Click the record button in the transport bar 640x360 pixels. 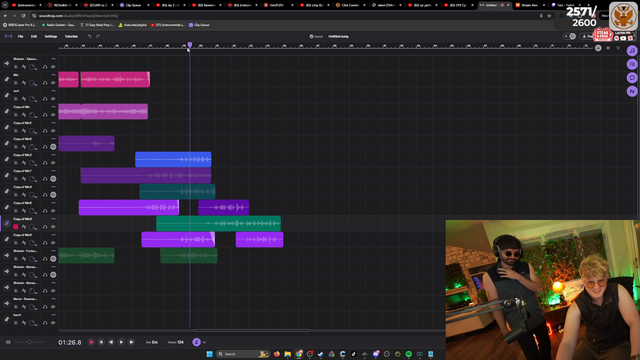click(x=91, y=342)
